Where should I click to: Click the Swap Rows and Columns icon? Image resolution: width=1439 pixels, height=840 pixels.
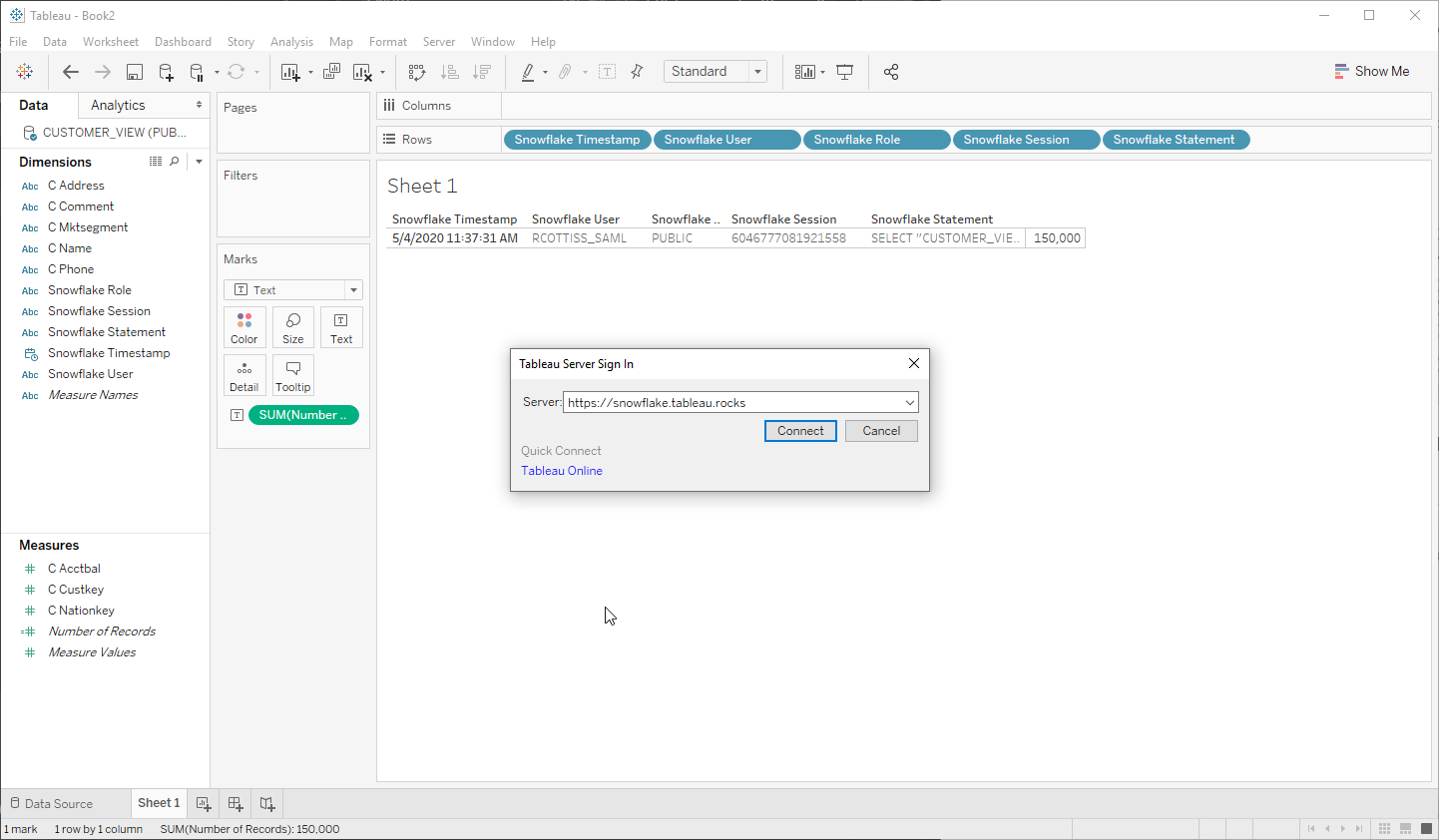pyautogui.click(x=417, y=72)
